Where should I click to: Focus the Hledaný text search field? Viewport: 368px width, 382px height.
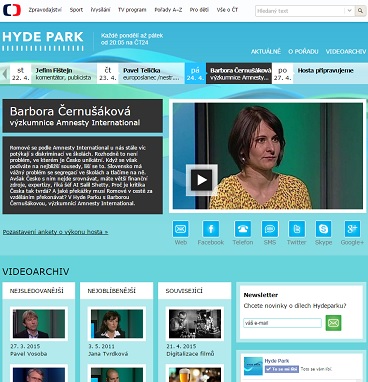pyautogui.click(x=300, y=11)
